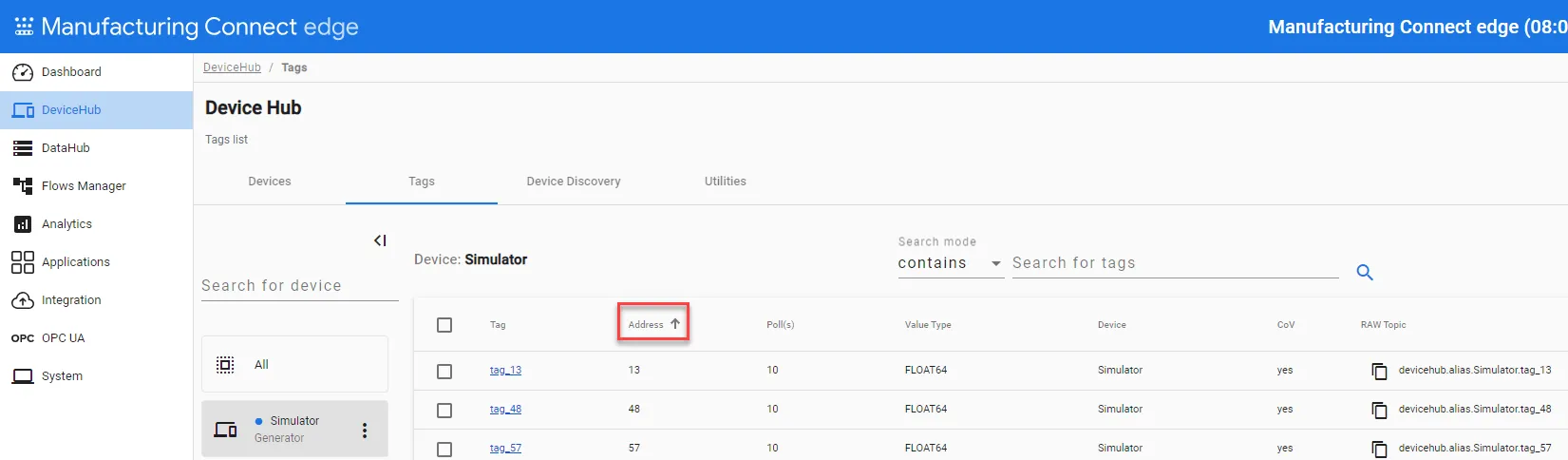The height and width of the screenshot is (460, 1568).
Task: Sort by RAW Topic column header
Action: (x=1383, y=325)
